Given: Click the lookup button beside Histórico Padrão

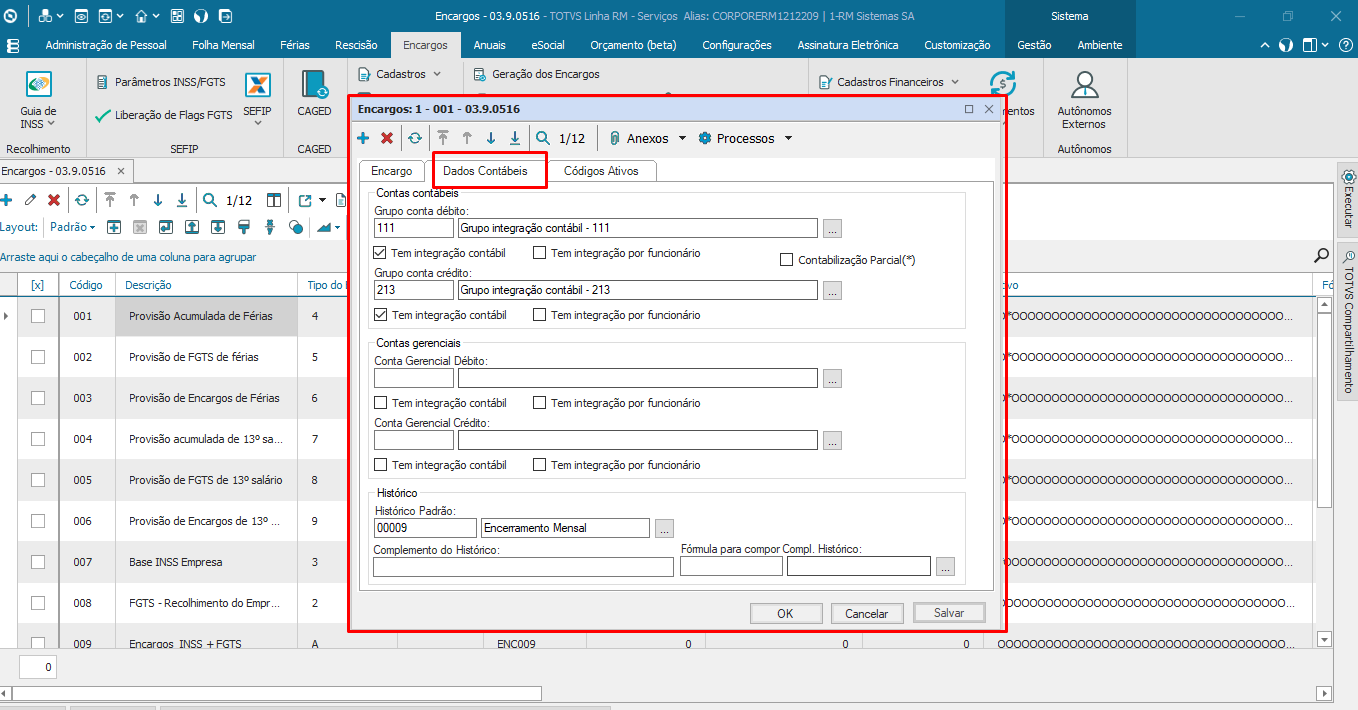Looking at the screenshot, I should tap(665, 528).
